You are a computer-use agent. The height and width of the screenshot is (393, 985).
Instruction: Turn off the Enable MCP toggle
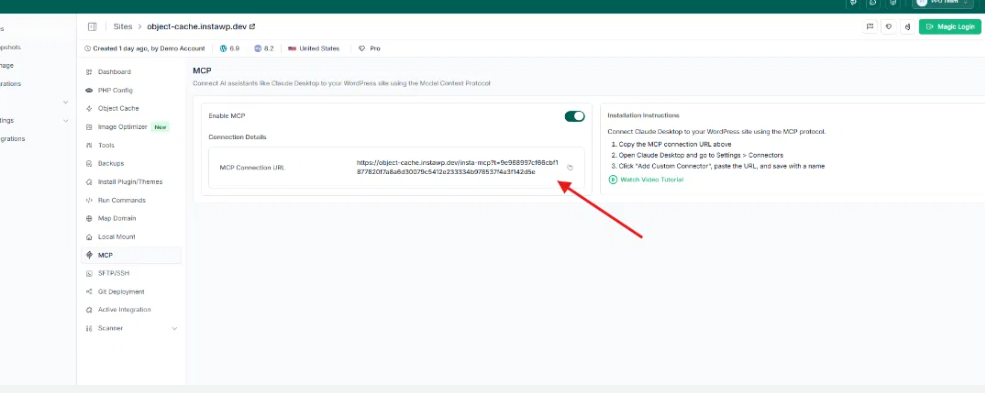coord(574,116)
